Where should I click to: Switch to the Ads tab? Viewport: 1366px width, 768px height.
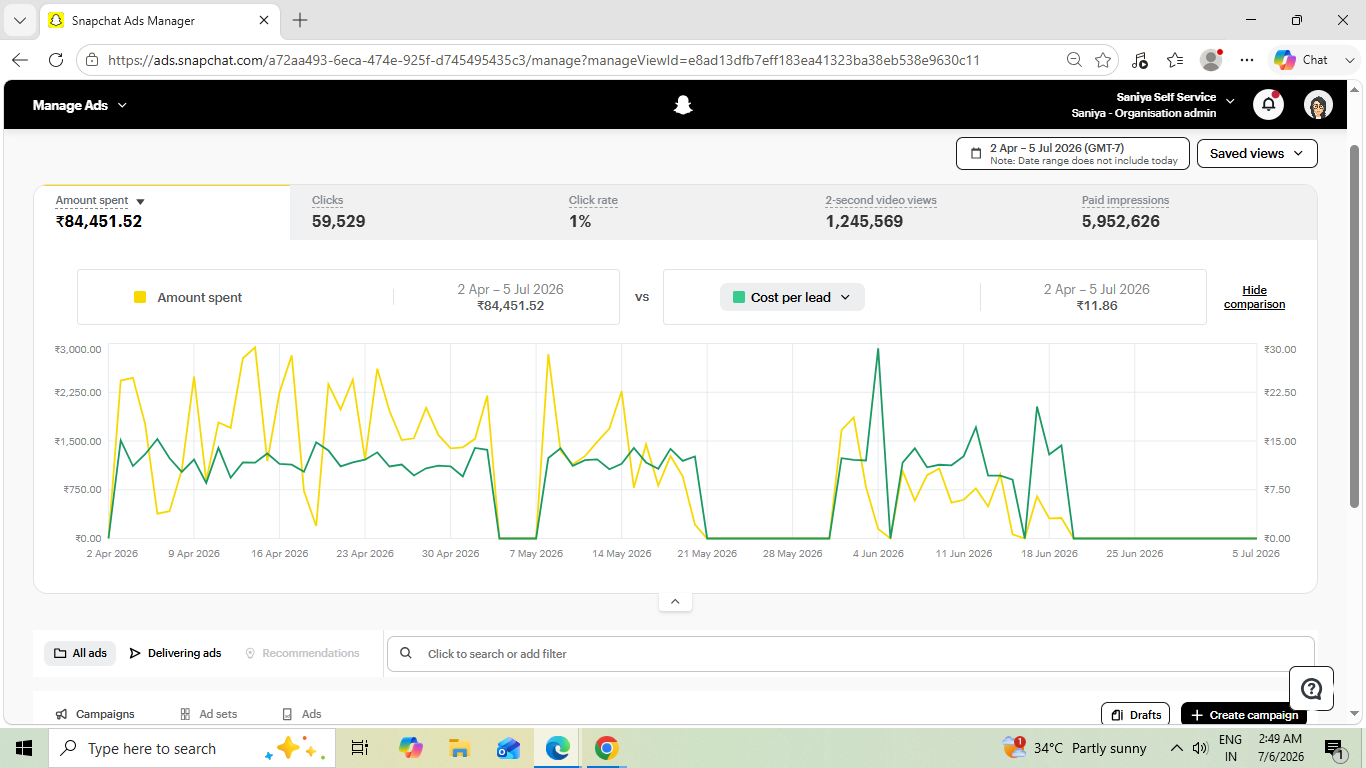302,714
